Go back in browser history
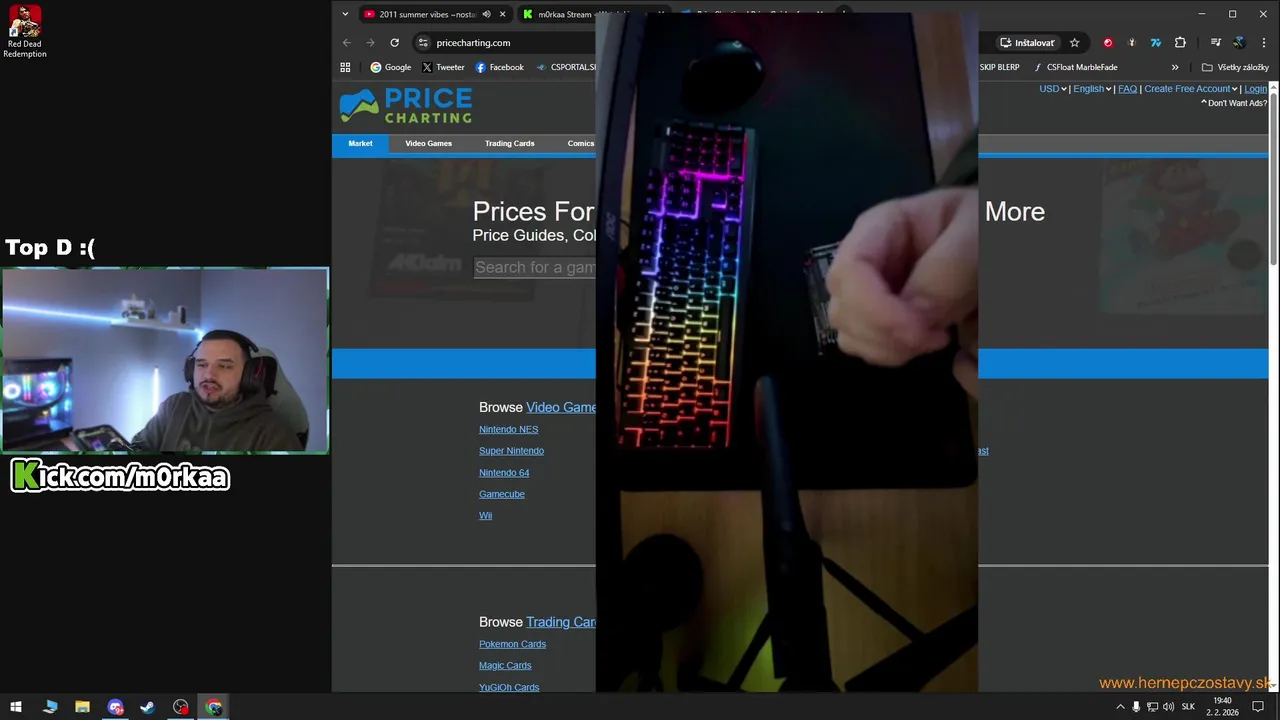The image size is (1280, 720). [x=347, y=43]
